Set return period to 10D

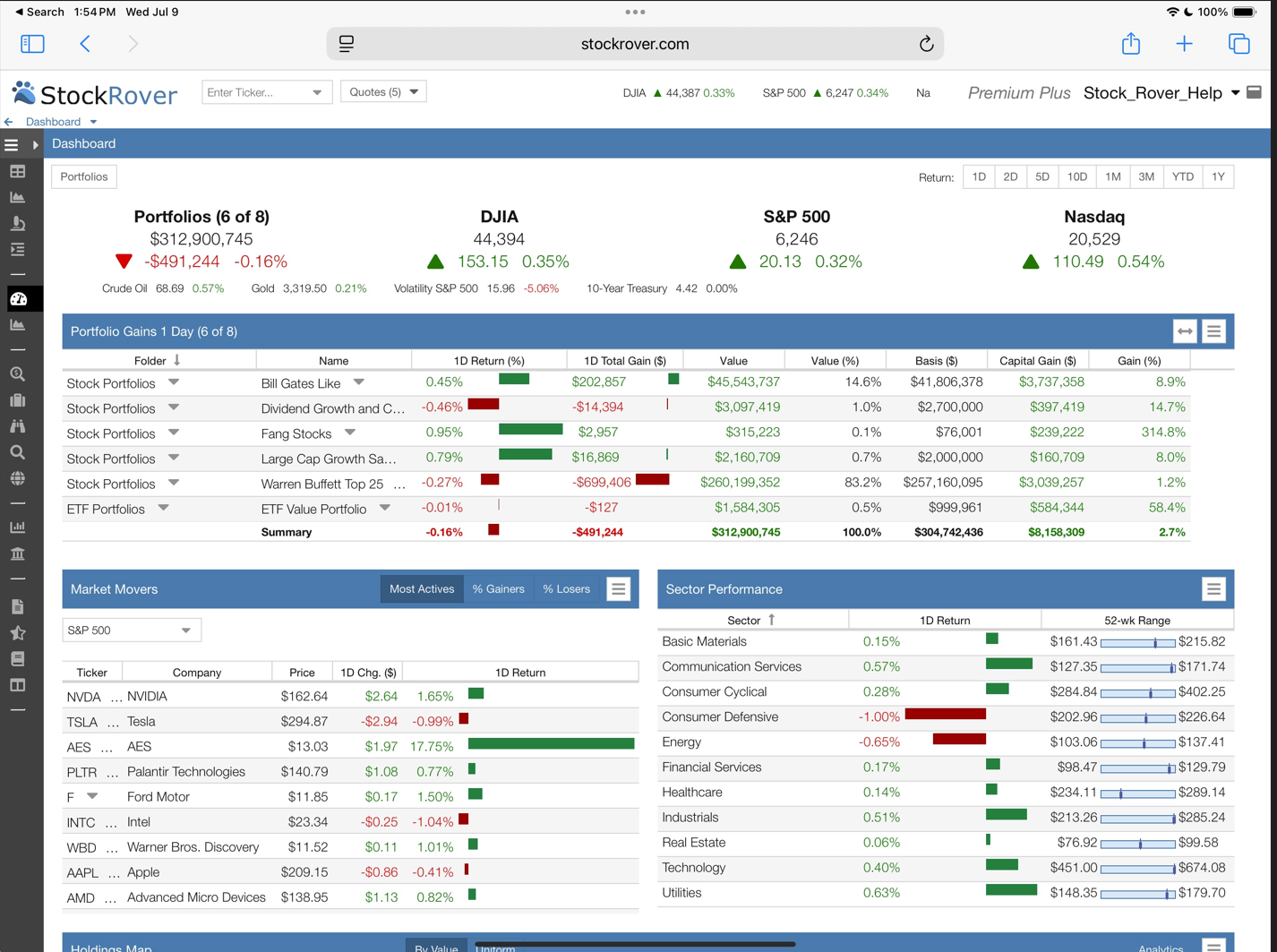point(1077,176)
